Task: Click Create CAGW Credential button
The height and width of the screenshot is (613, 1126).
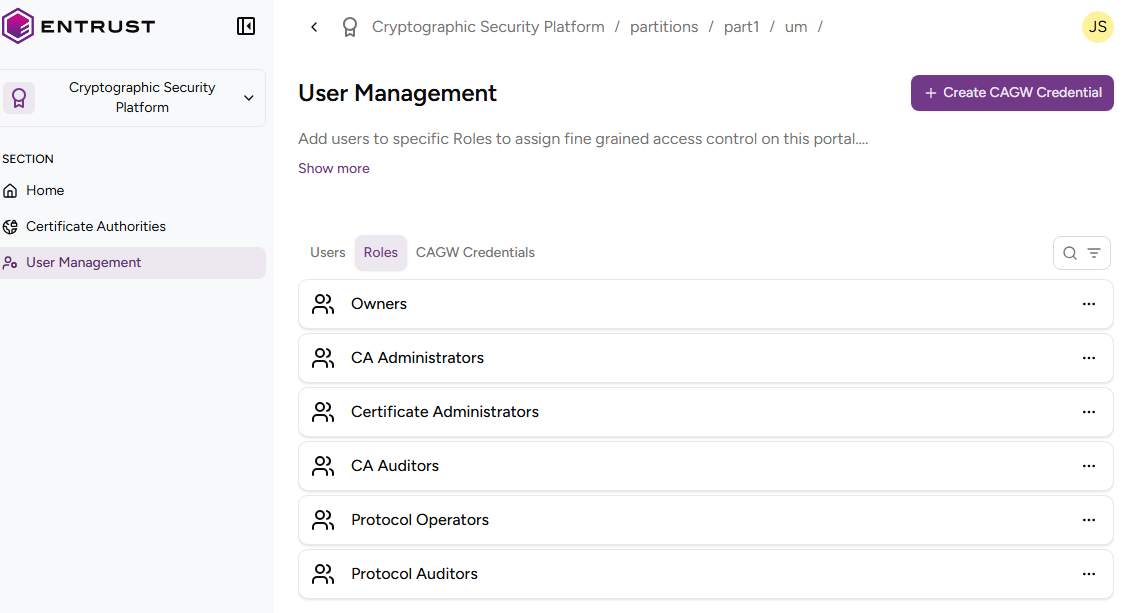Action: [1011, 92]
